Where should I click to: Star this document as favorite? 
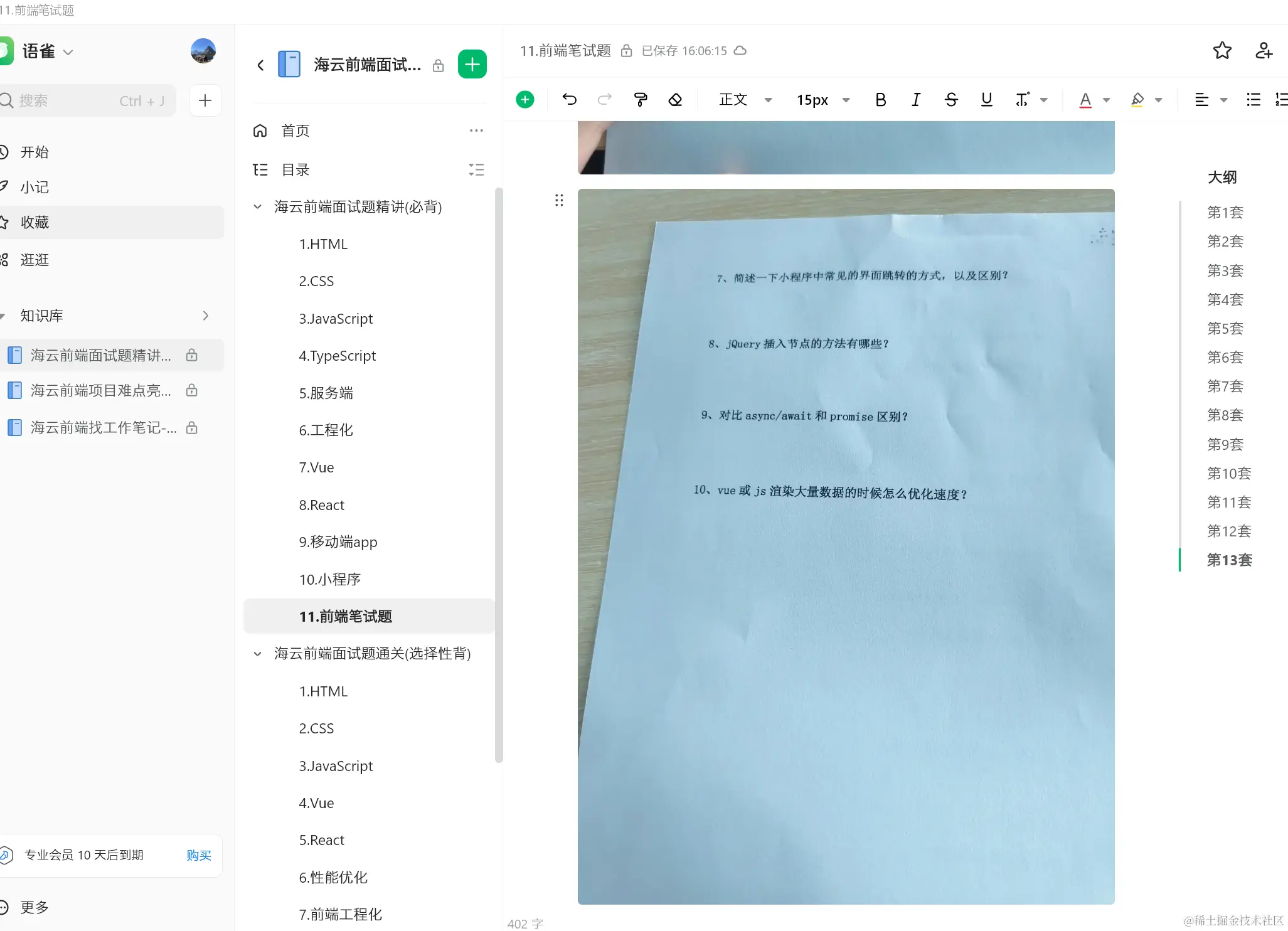(x=1221, y=51)
